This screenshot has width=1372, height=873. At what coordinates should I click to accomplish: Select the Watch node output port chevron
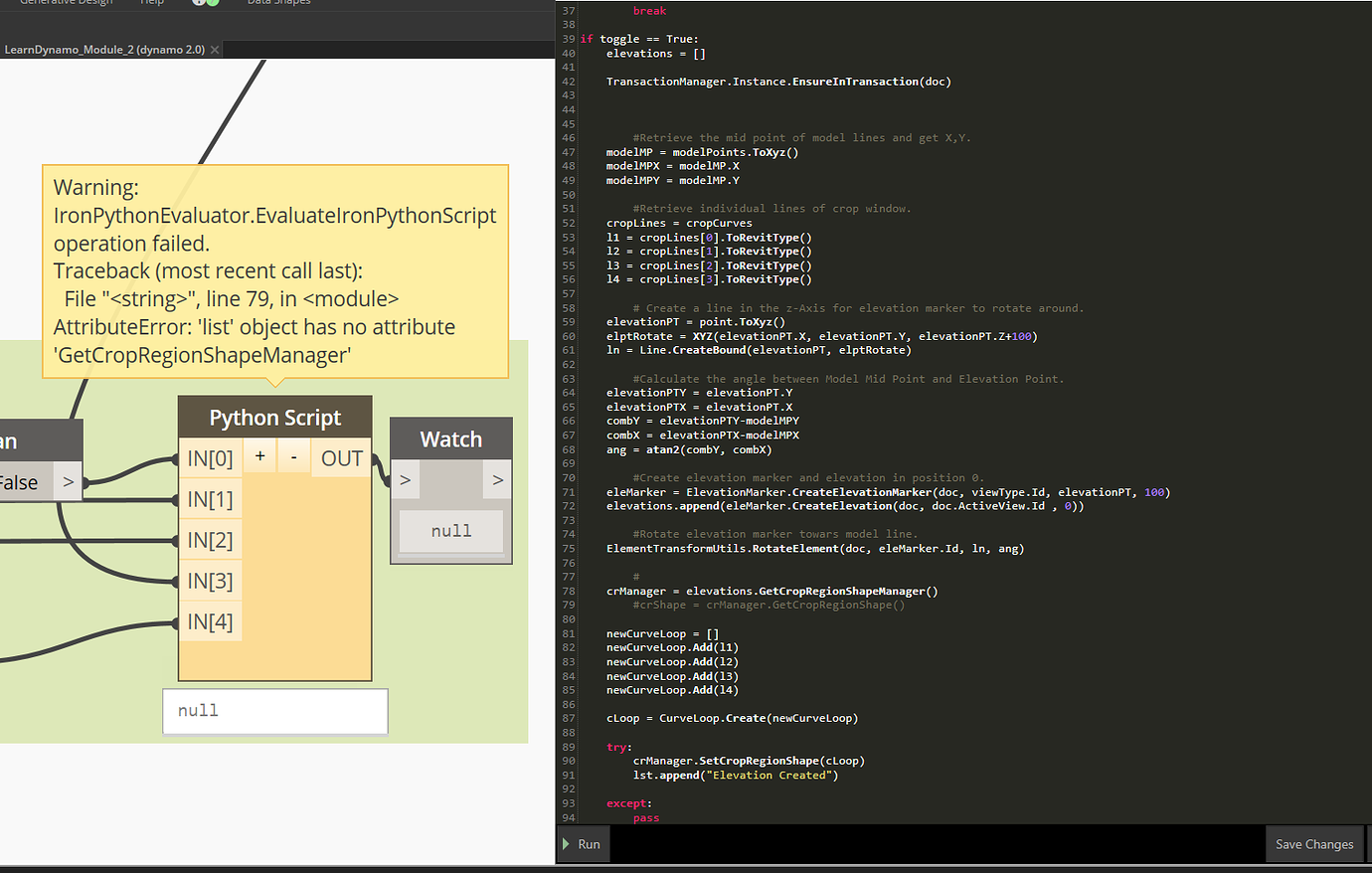(x=496, y=479)
